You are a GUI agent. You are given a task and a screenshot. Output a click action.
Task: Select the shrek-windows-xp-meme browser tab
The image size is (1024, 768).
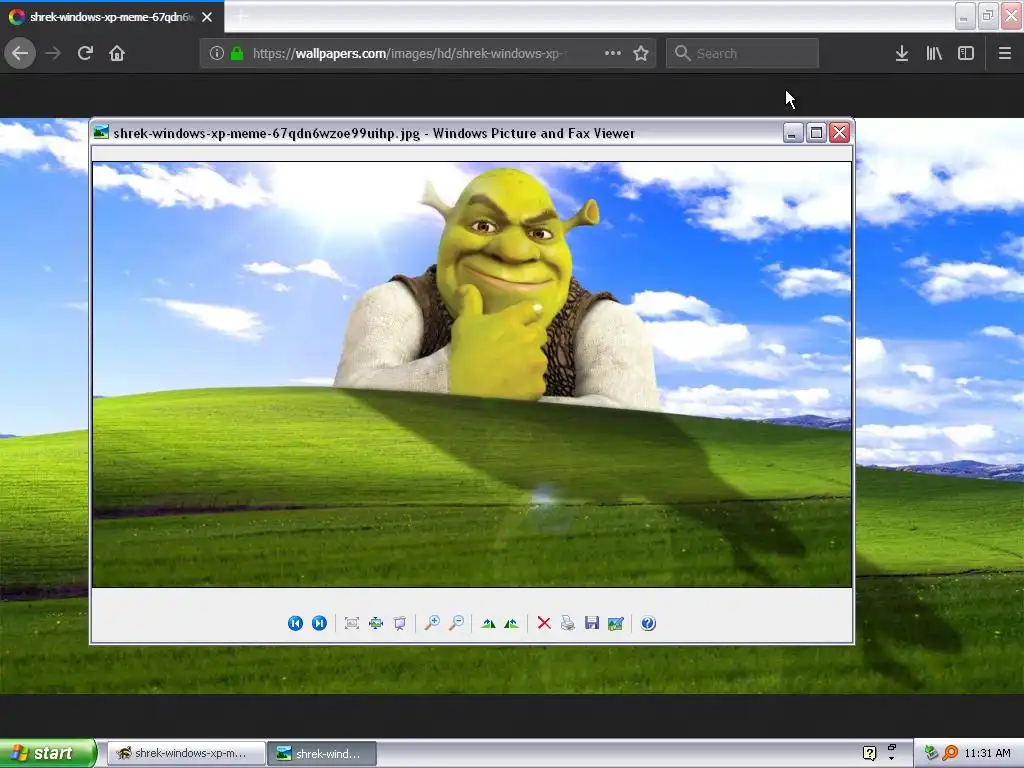tap(112, 17)
